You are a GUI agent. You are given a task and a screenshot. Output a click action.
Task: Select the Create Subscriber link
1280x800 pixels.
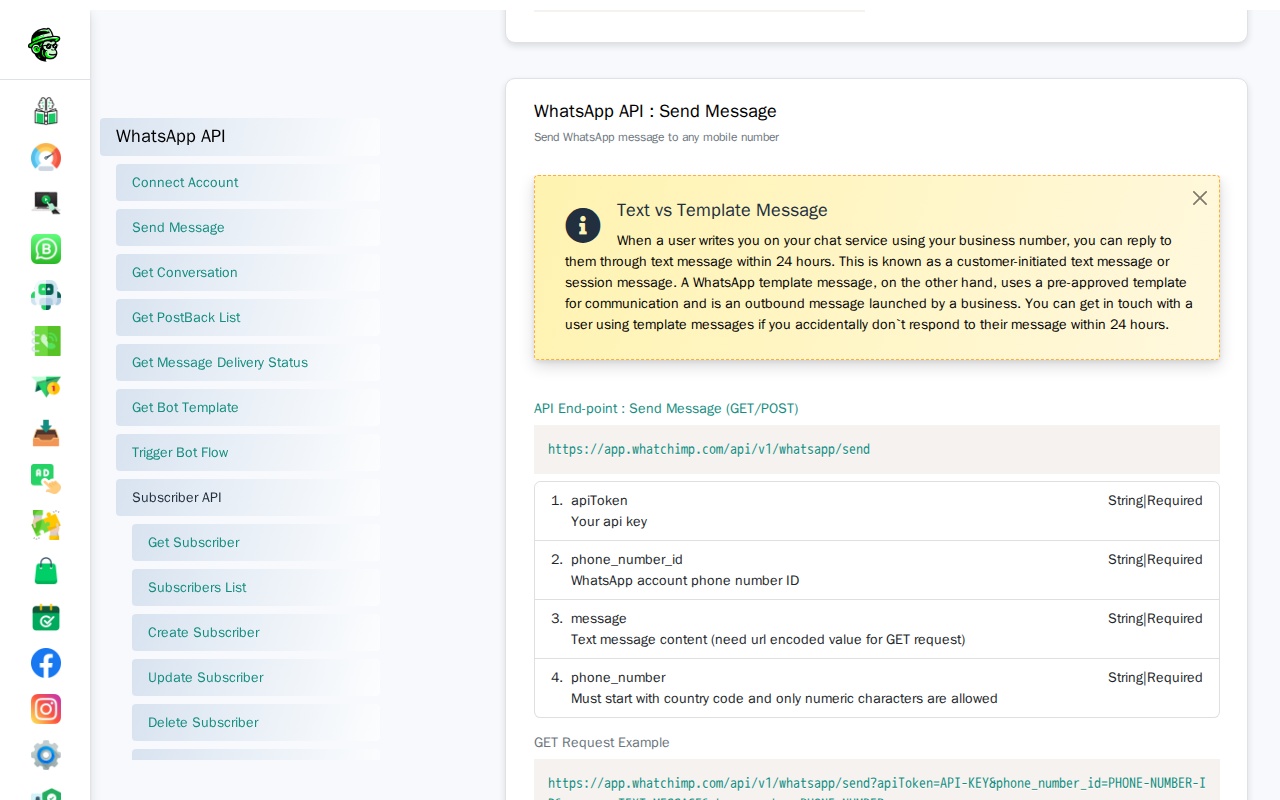256,633
